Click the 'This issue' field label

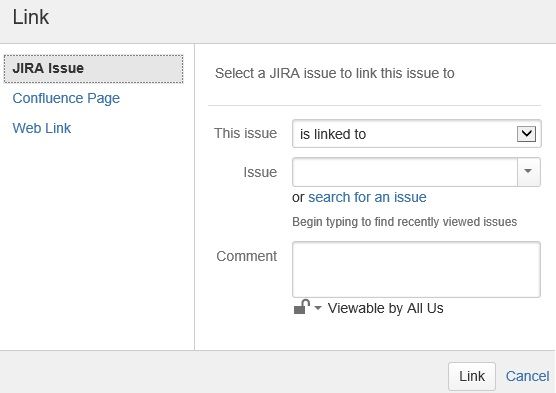click(245, 133)
